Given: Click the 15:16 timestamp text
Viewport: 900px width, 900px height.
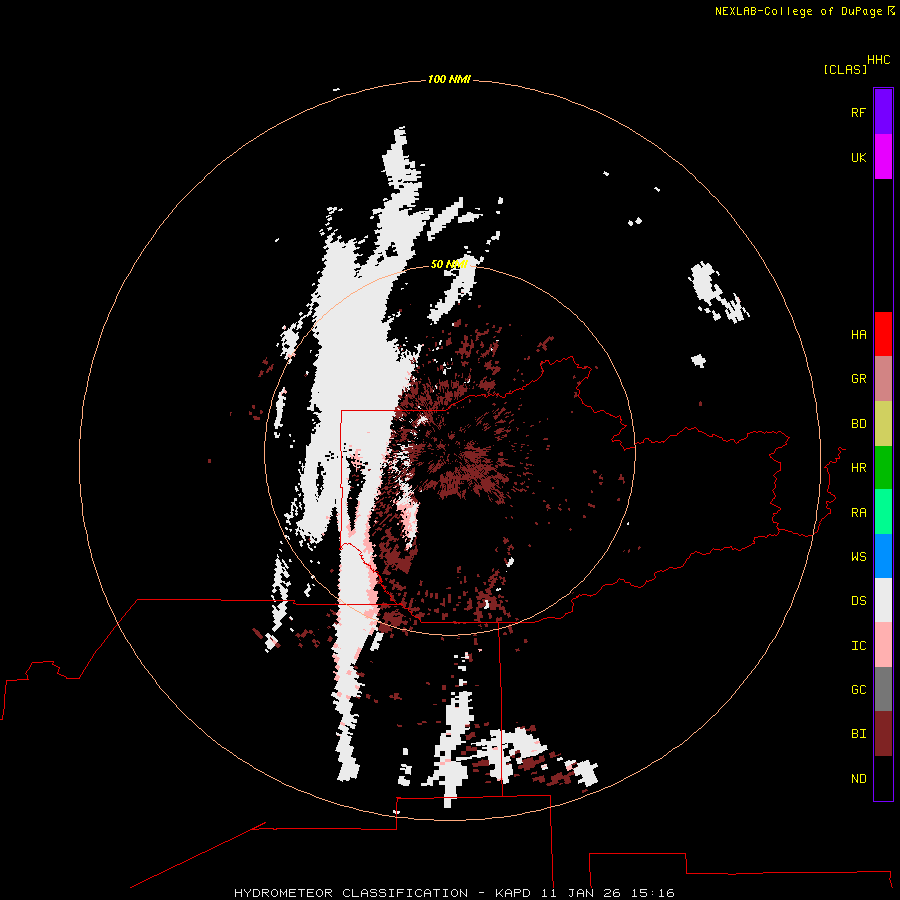Looking at the screenshot, I should coord(652,893).
